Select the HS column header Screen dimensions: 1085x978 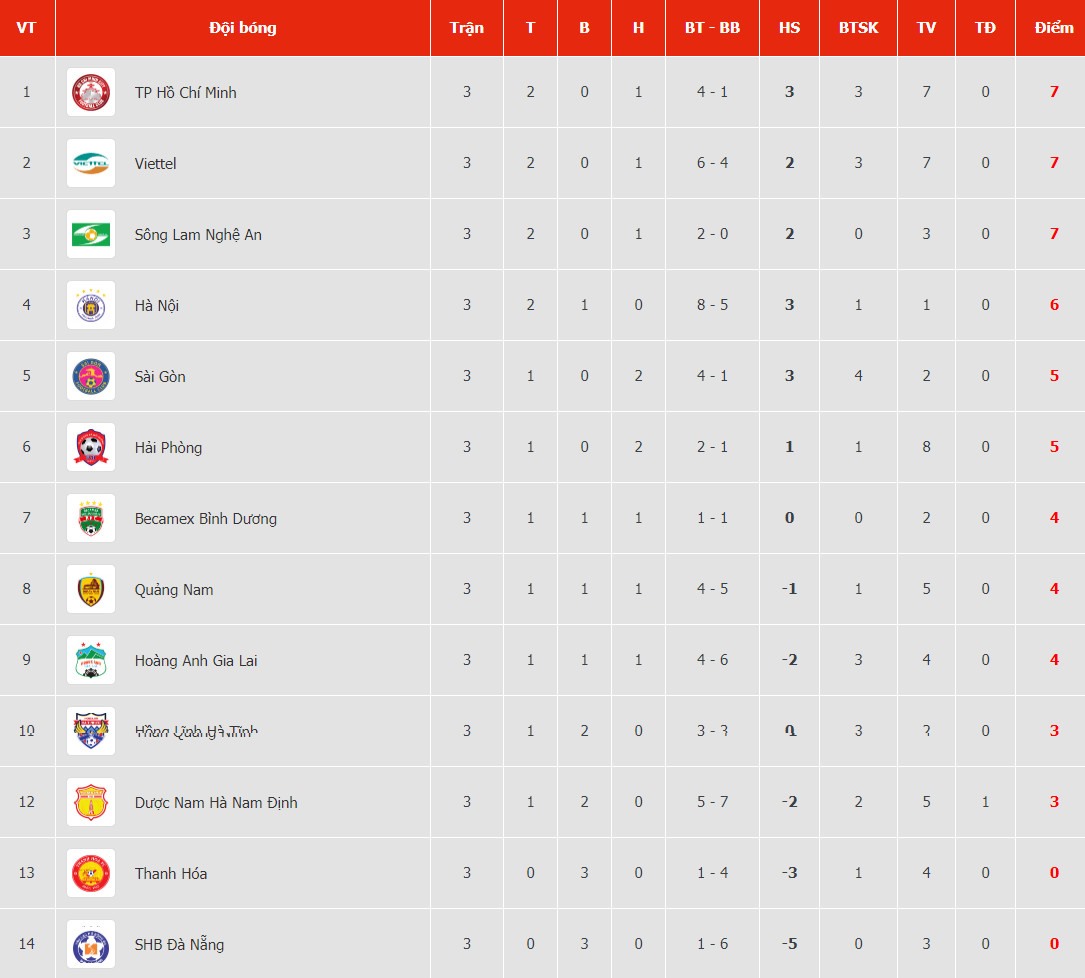pyautogui.click(x=789, y=28)
